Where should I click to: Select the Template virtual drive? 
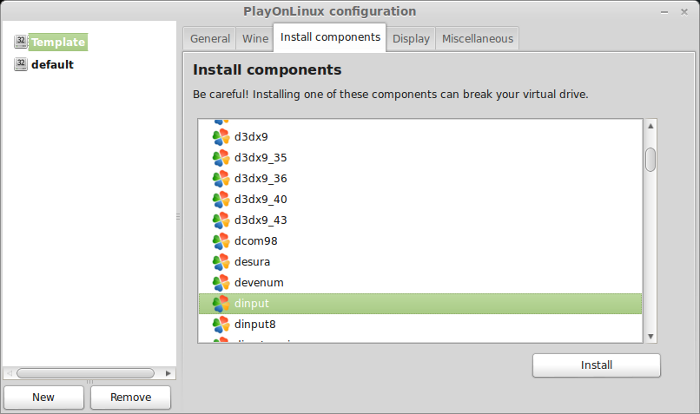point(58,42)
